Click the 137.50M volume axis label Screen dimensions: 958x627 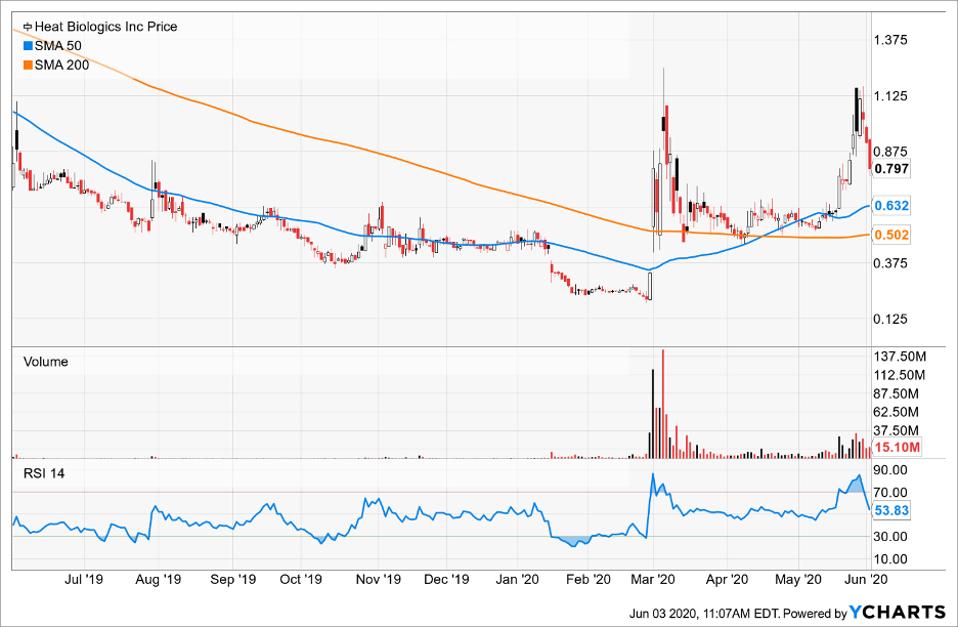pos(899,356)
